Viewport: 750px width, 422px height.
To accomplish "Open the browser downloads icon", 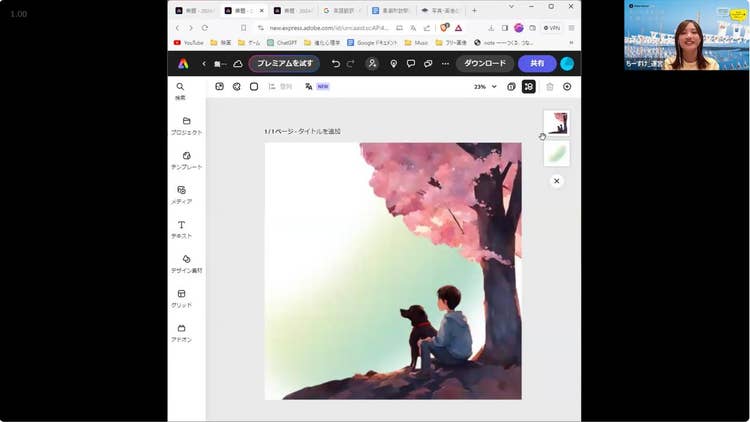I will click(491, 28).
